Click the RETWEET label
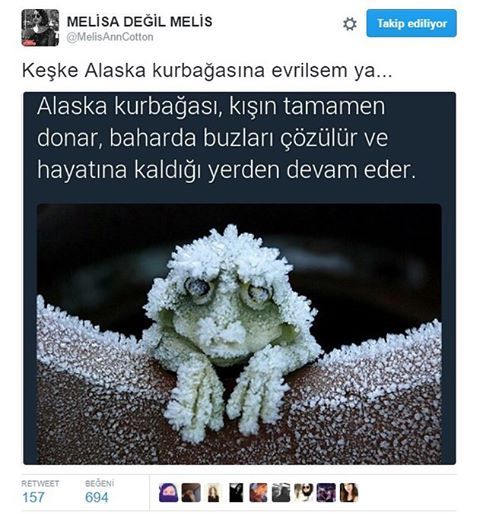This screenshot has width=480, height=522. click(40, 483)
